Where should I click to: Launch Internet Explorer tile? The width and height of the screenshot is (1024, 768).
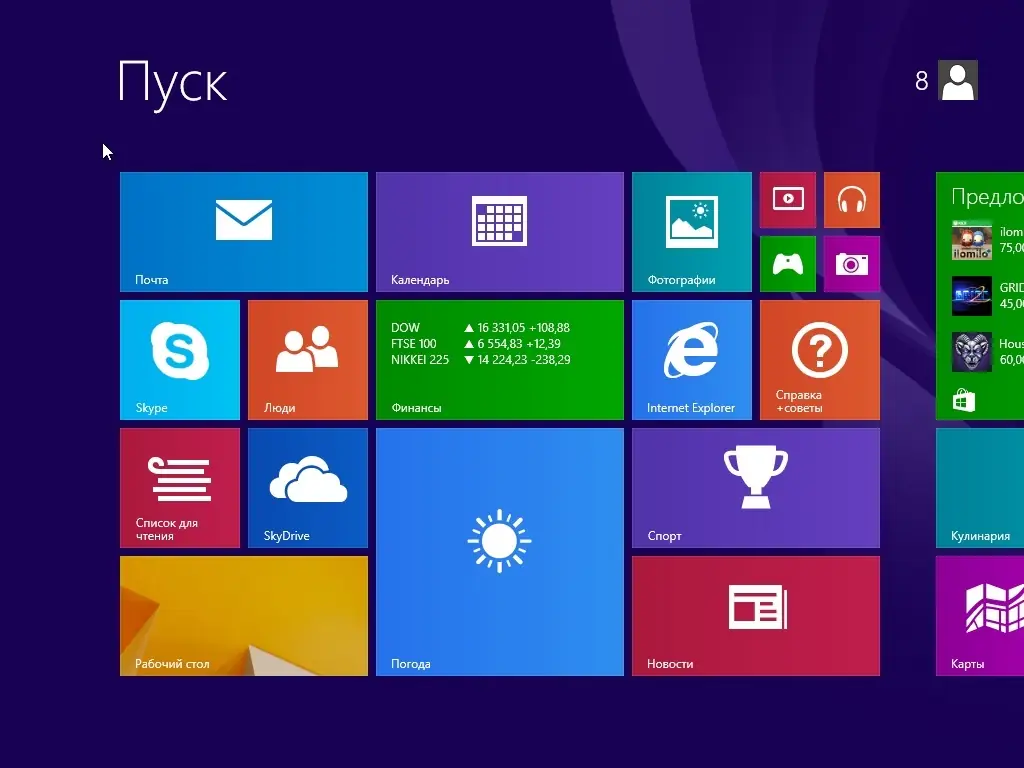[x=692, y=360]
